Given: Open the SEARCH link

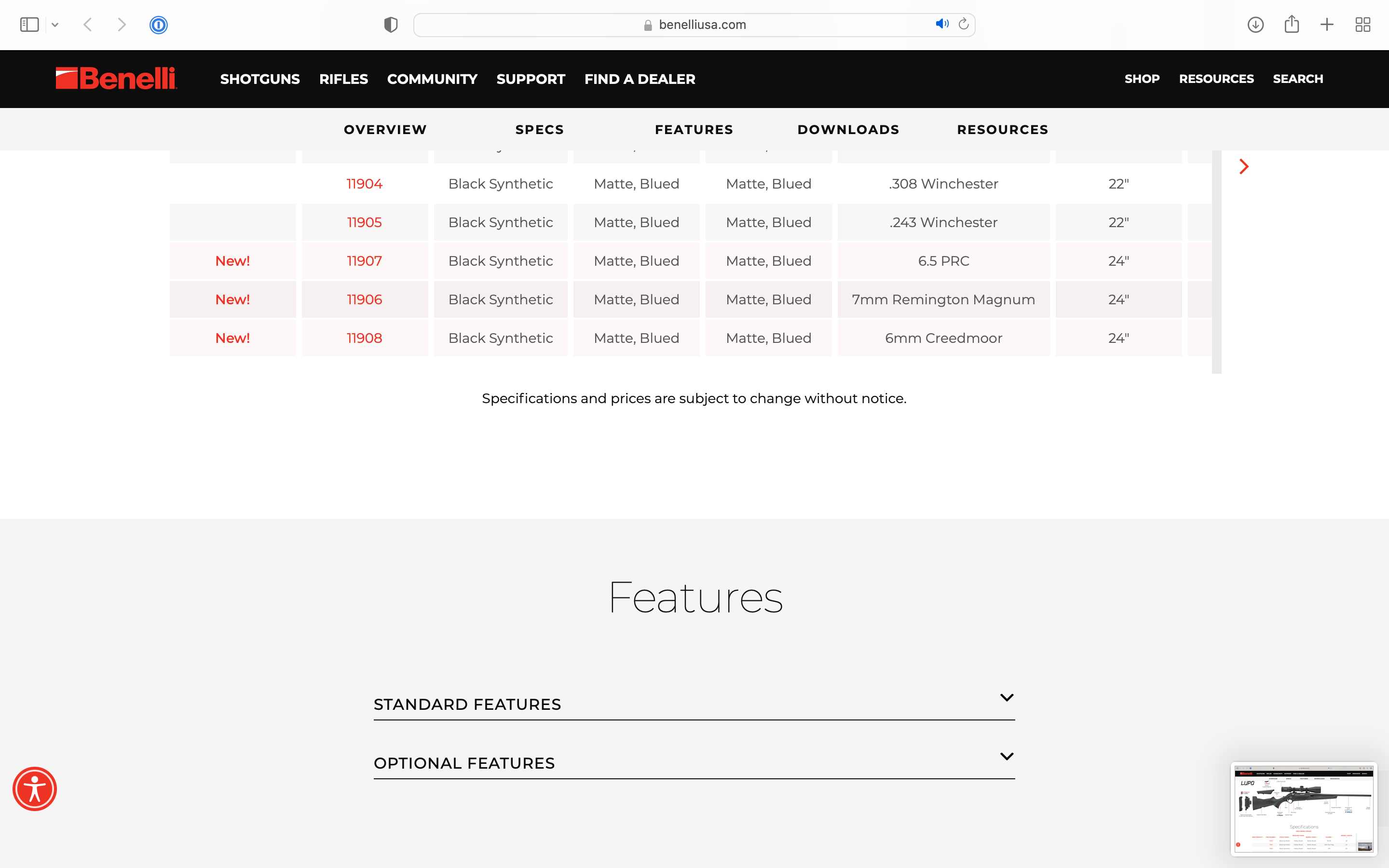Looking at the screenshot, I should coord(1298,79).
